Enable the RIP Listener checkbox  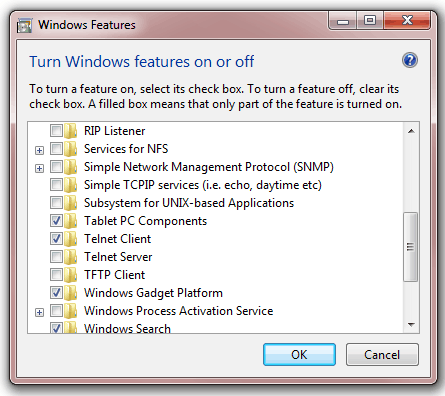click(x=56, y=130)
